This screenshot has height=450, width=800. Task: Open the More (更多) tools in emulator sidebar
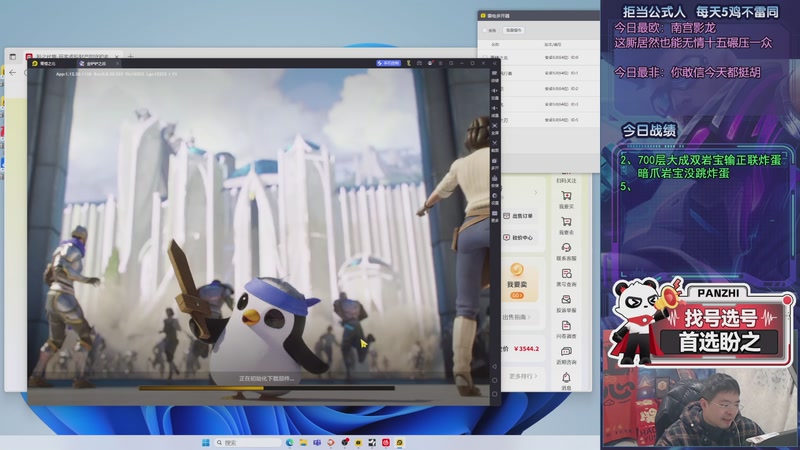tap(494, 215)
